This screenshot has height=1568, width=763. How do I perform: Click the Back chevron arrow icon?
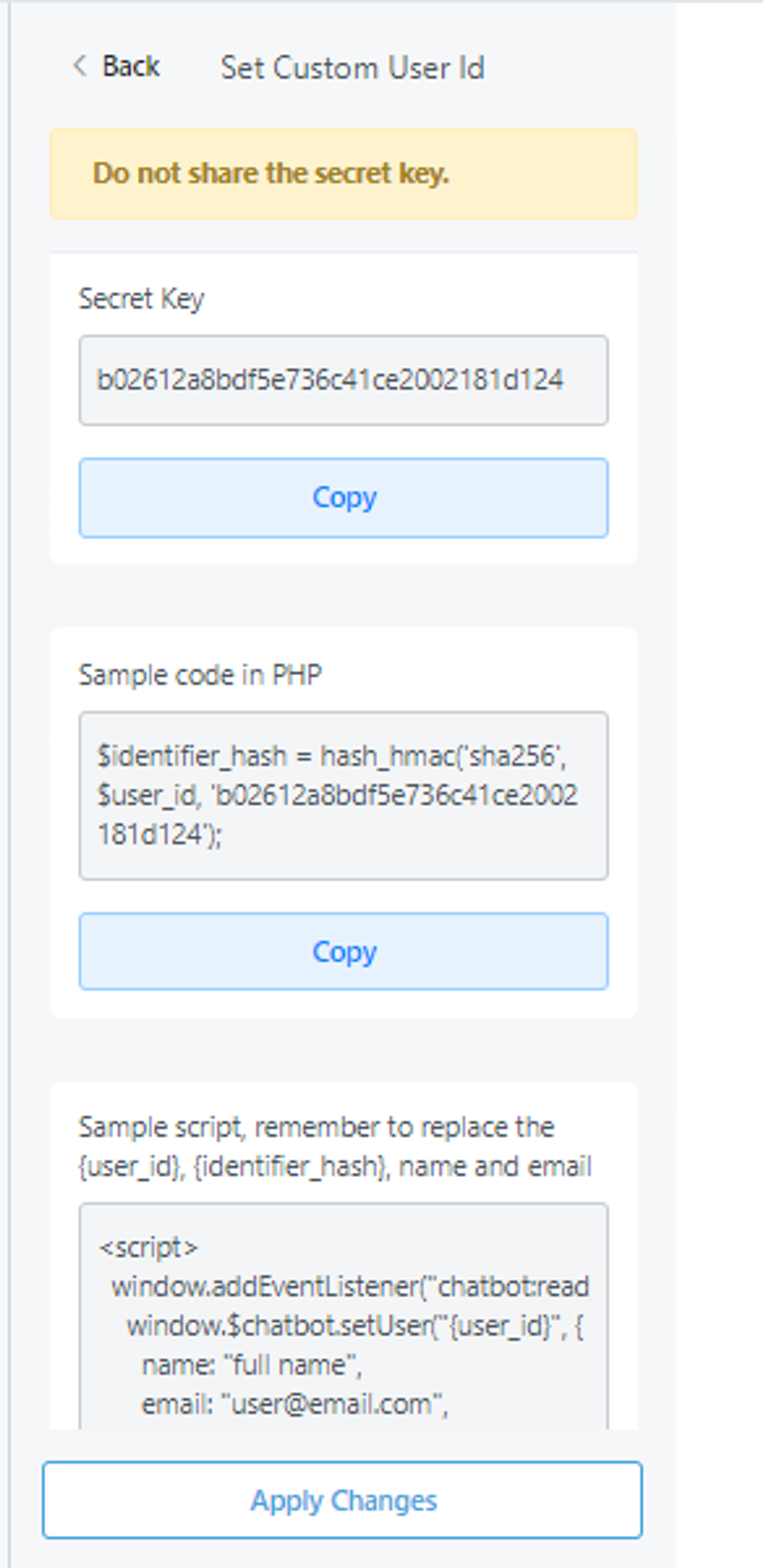tap(80, 66)
